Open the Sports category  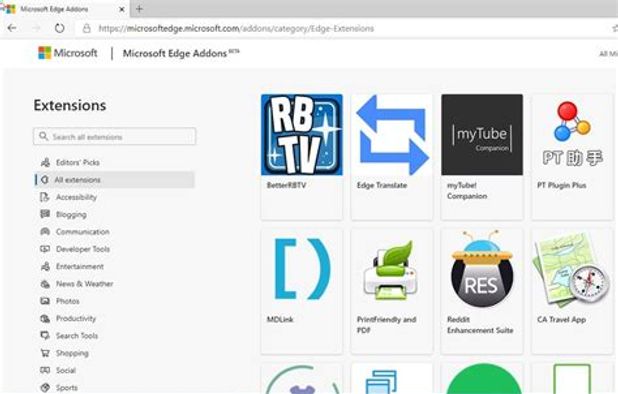(67, 388)
